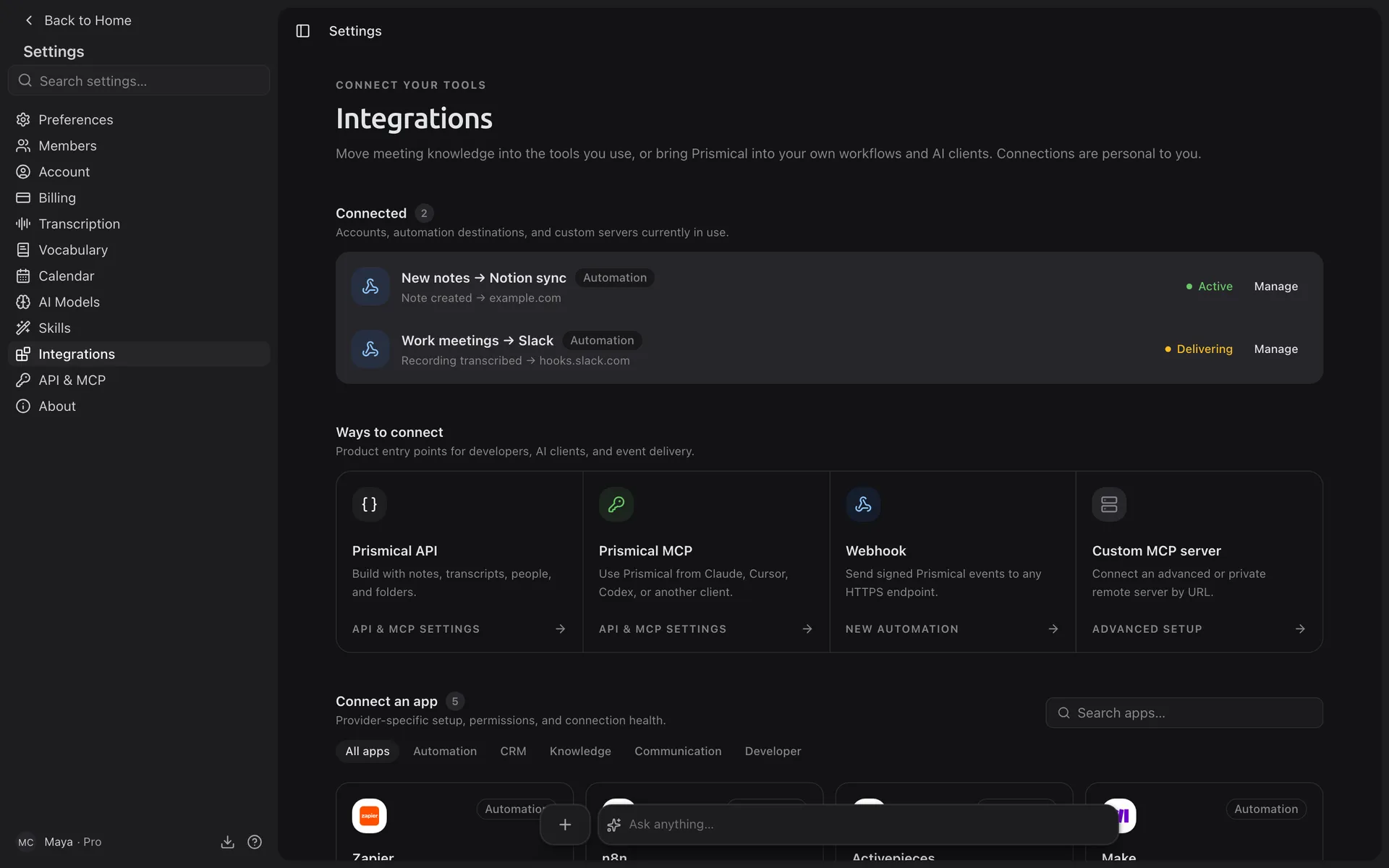Click the Custom MCP server icon

click(1109, 504)
